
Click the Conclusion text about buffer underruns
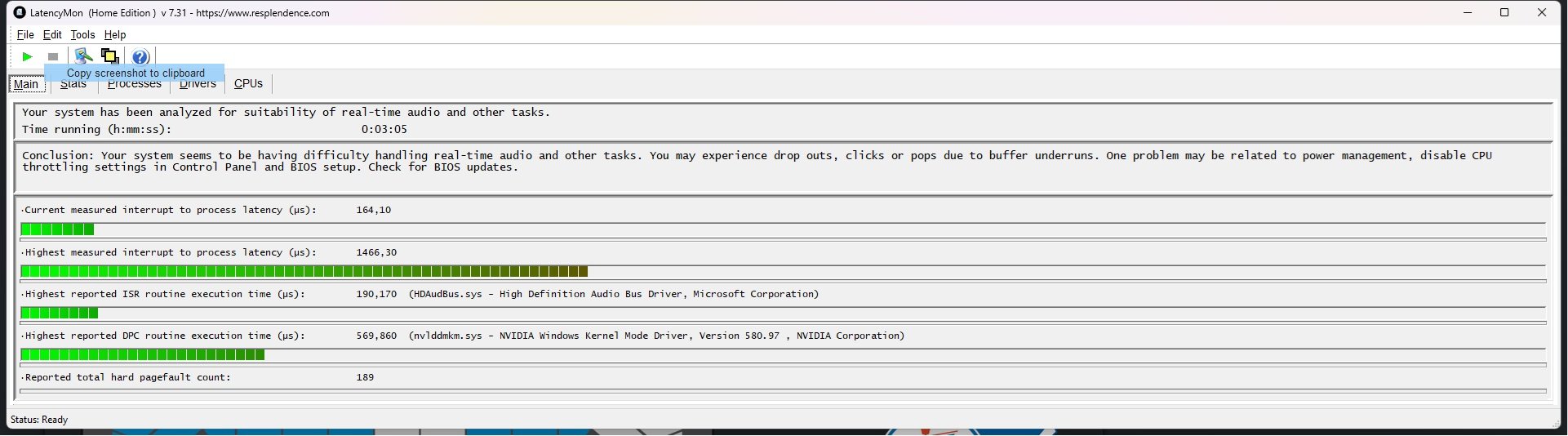tap(757, 161)
